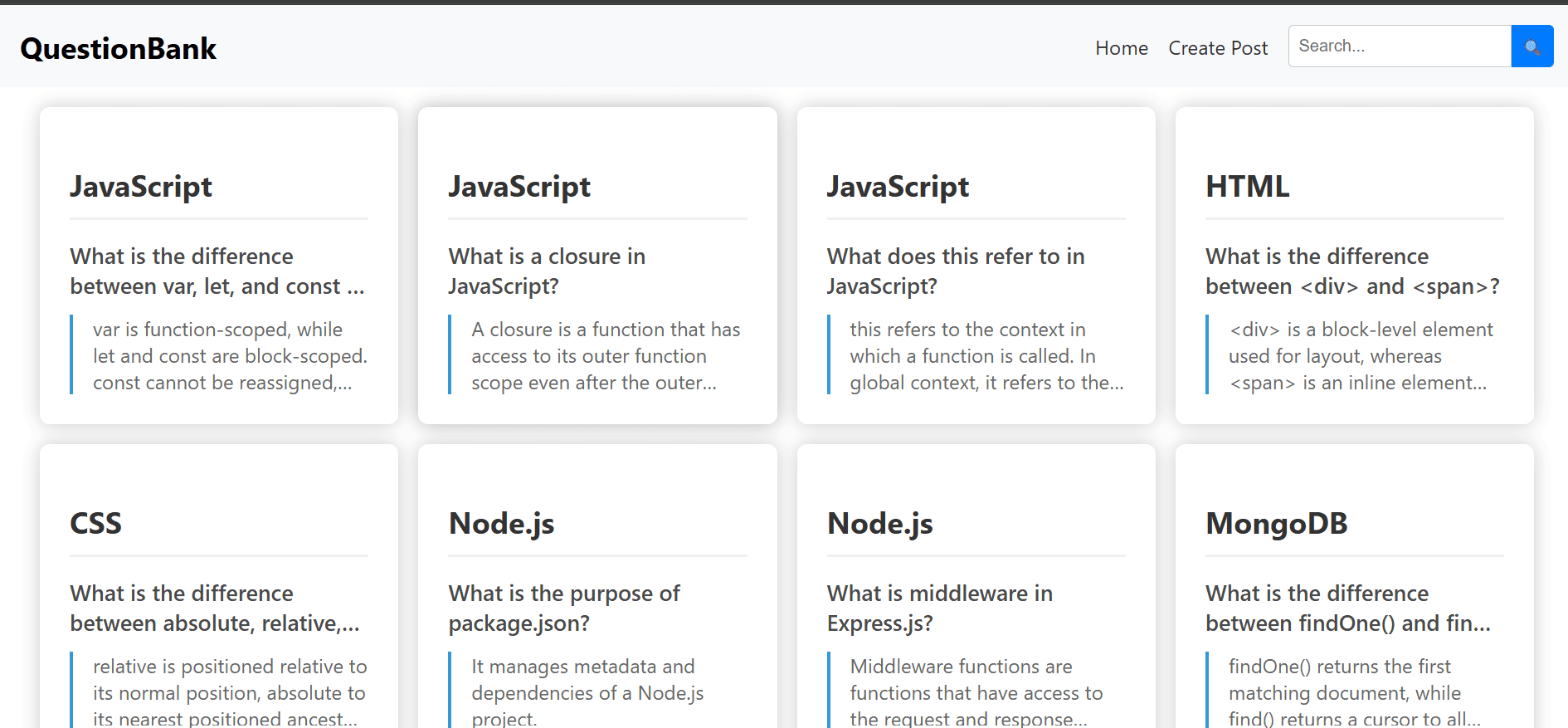Focus the Search input field
This screenshot has width=1568, height=728.
tap(1400, 46)
